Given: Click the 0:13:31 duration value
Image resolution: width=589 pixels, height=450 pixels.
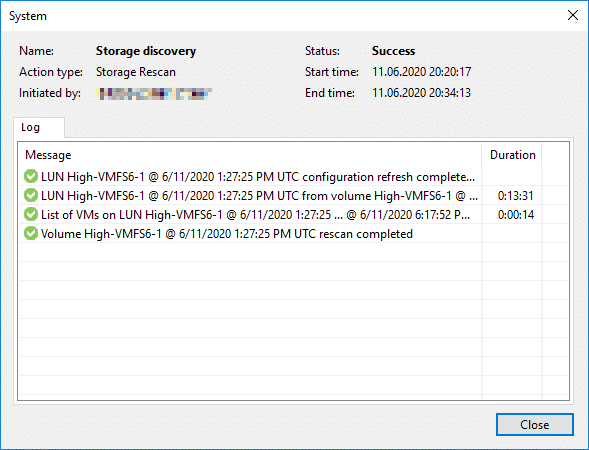Looking at the screenshot, I should coord(515,196).
